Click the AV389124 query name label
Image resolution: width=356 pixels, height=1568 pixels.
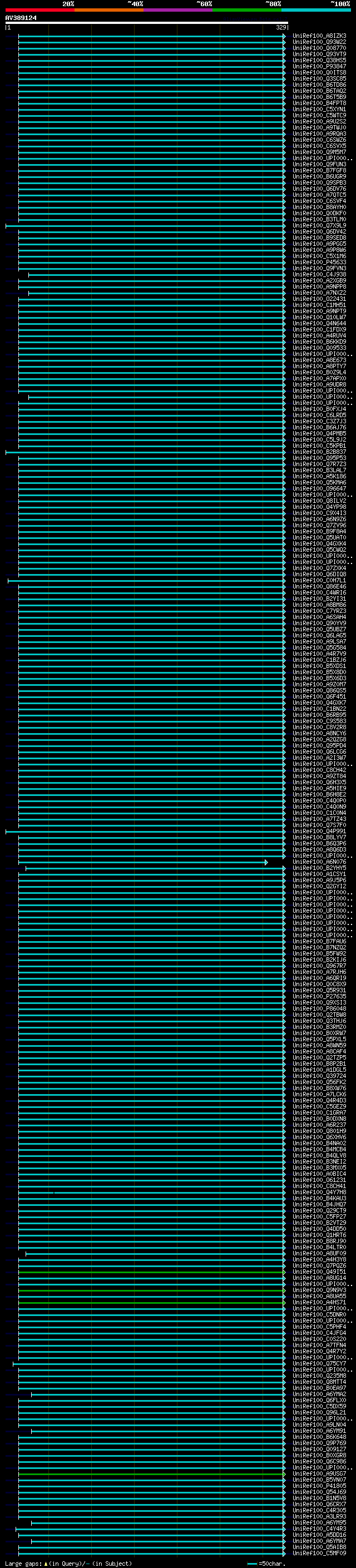21,18
